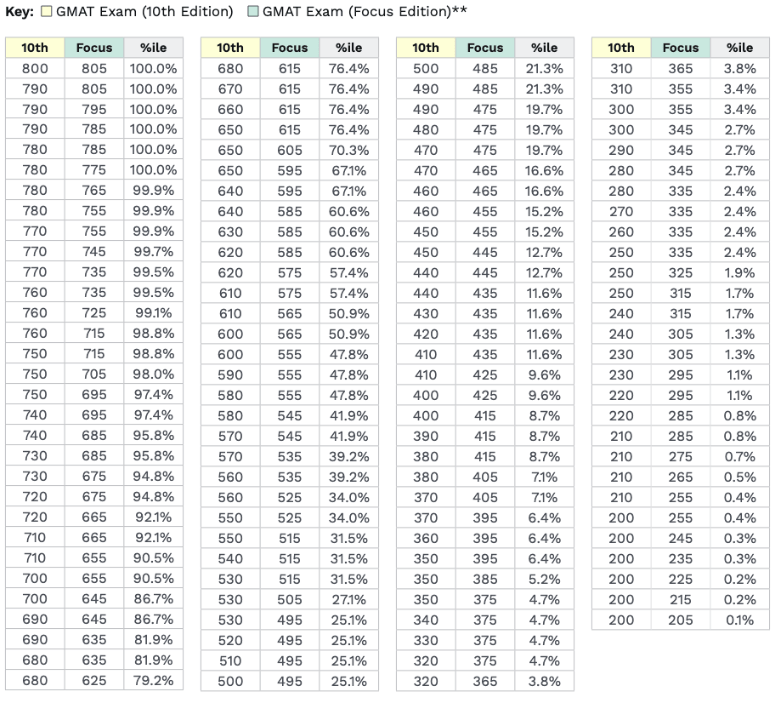Click the 5.2% percentile cell
The image size is (778, 703).
[544, 578]
